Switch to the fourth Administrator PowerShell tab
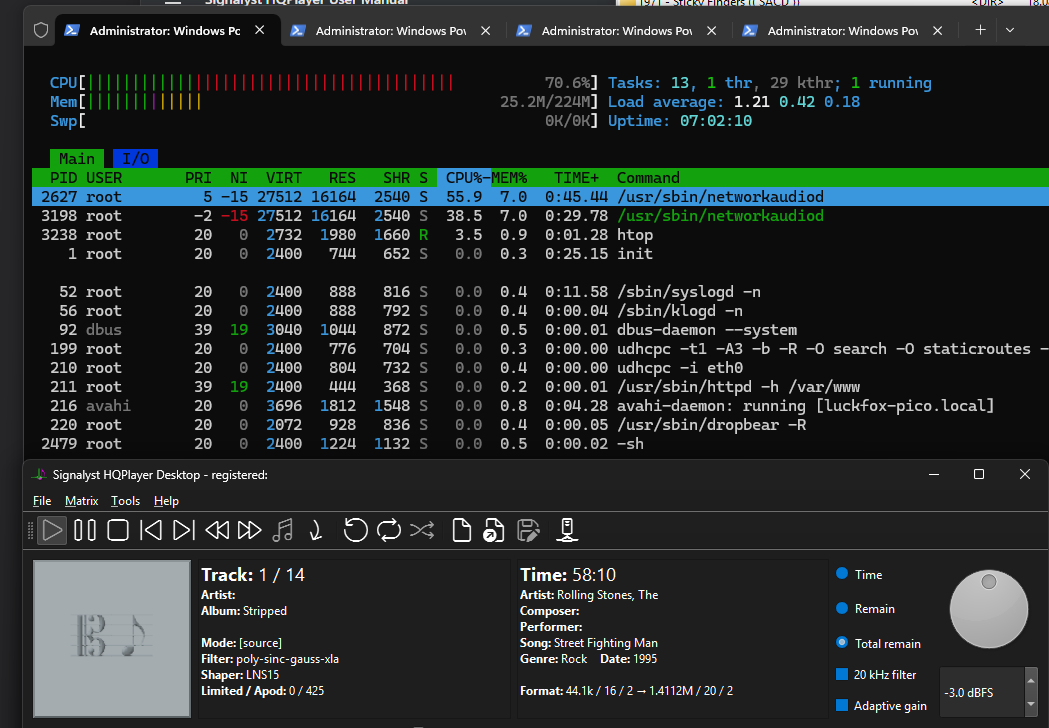 pyautogui.click(x=844, y=31)
